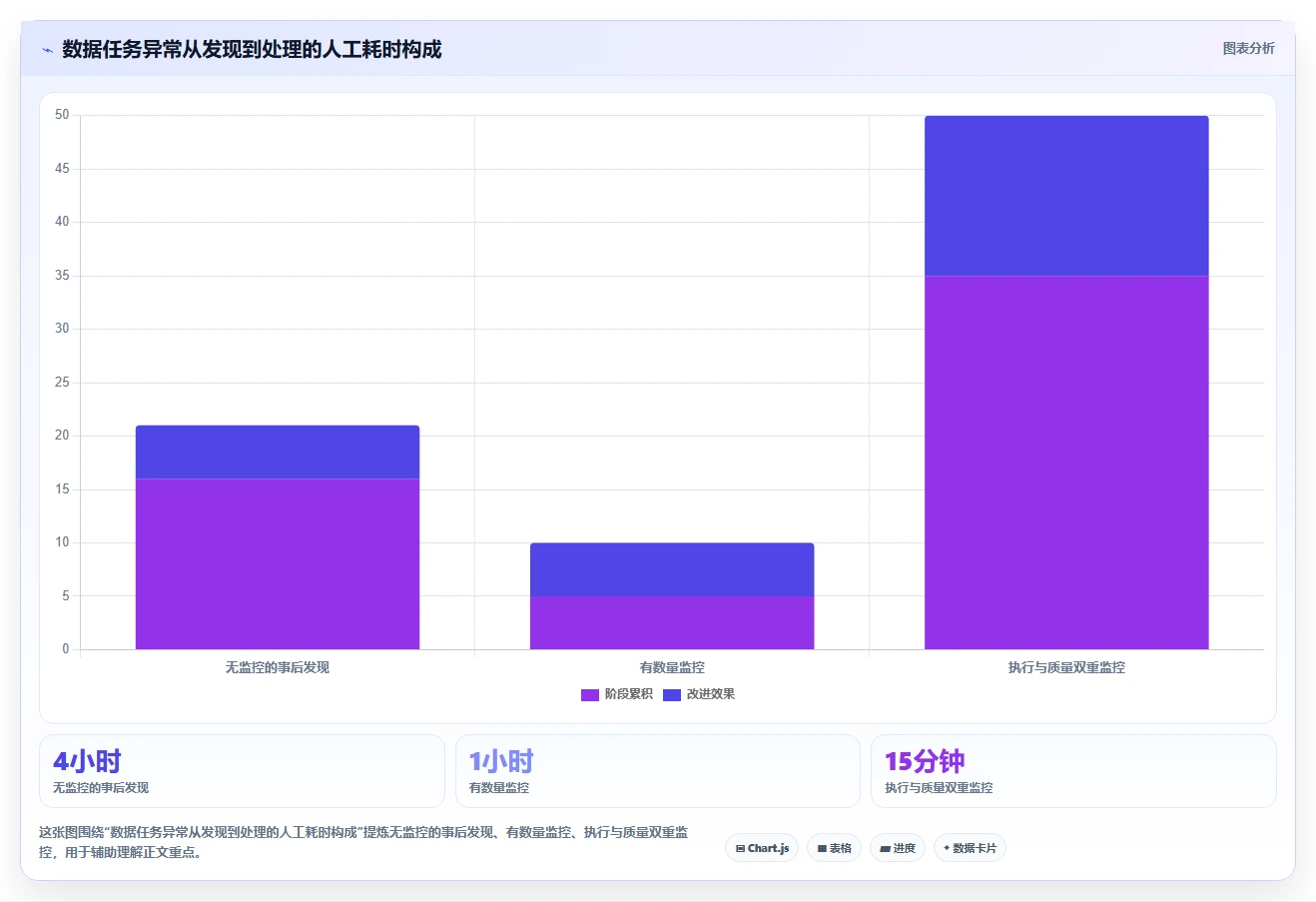The width and height of the screenshot is (1316, 902).
Task: Click the axis label 无监控的事后发现
Action: point(278,667)
